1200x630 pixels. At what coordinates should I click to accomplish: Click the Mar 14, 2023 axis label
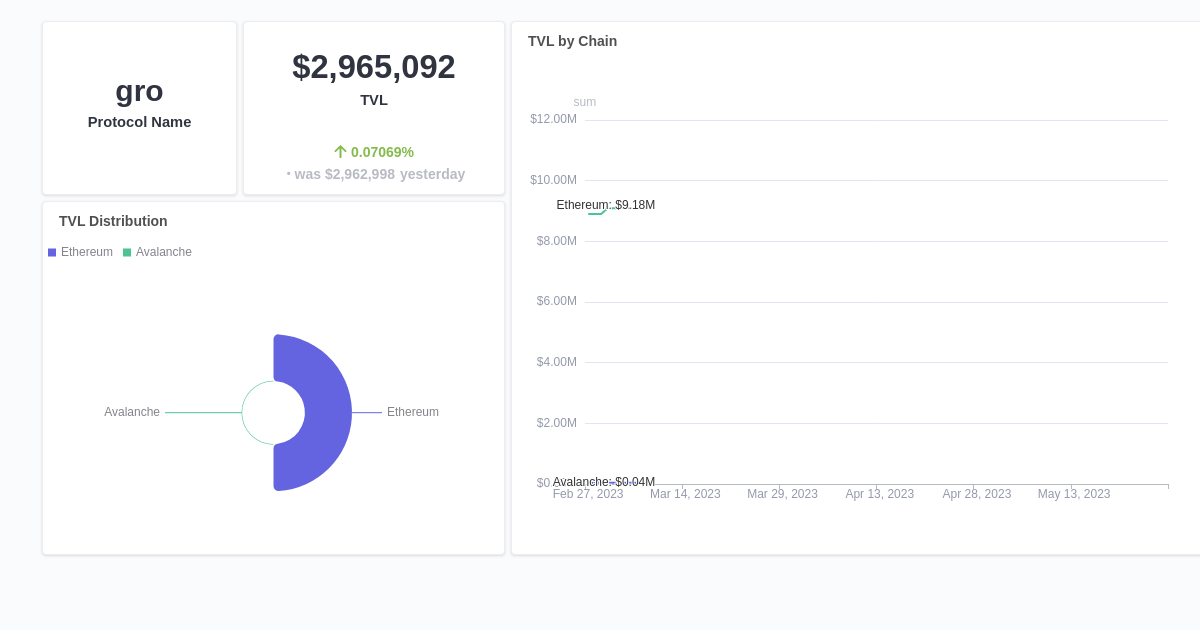(x=685, y=493)
